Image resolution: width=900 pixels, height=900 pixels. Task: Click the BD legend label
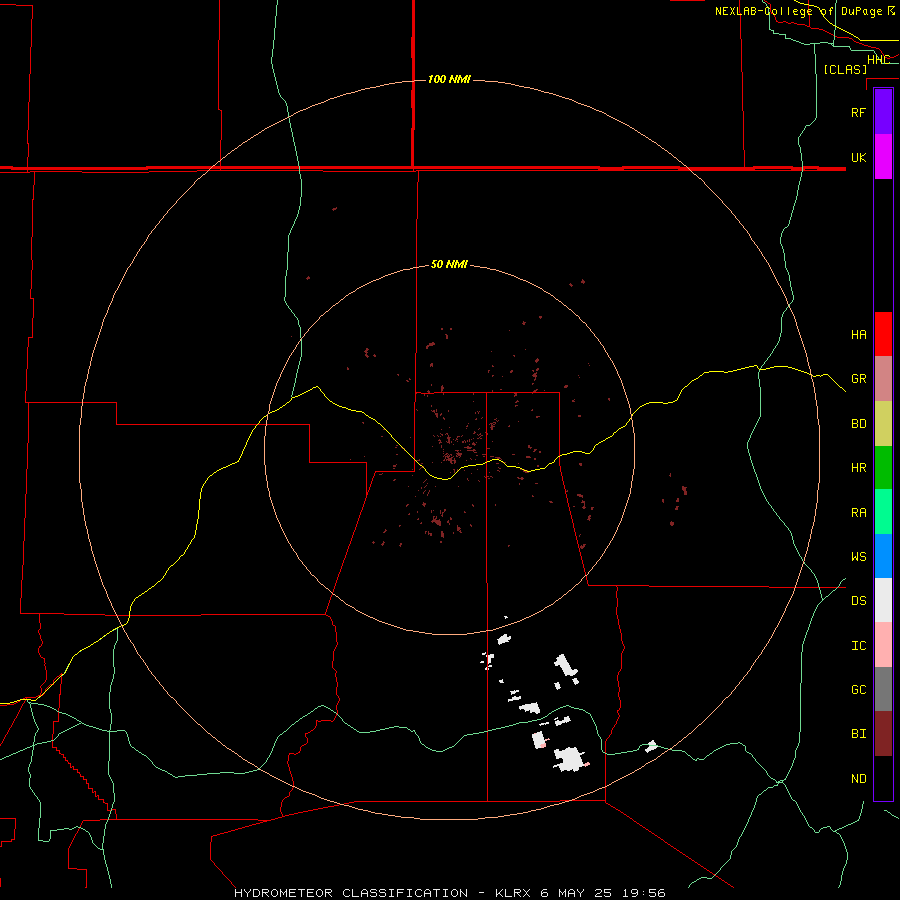[859, 424]
